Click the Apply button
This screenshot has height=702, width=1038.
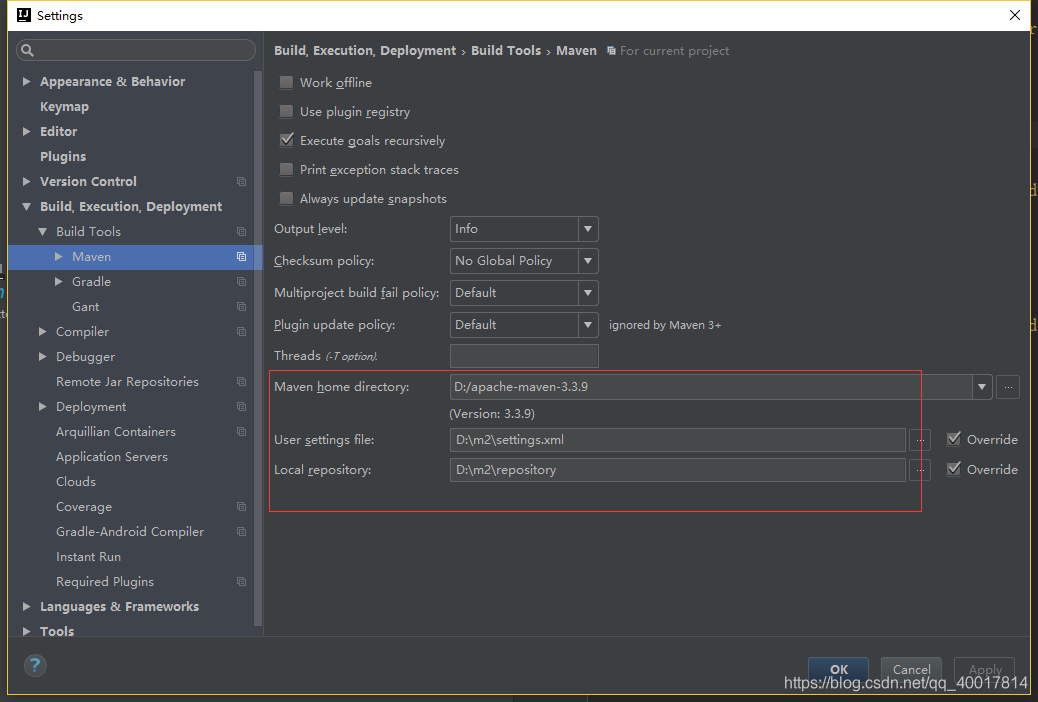pyautogui.click(x=984, y=669)
